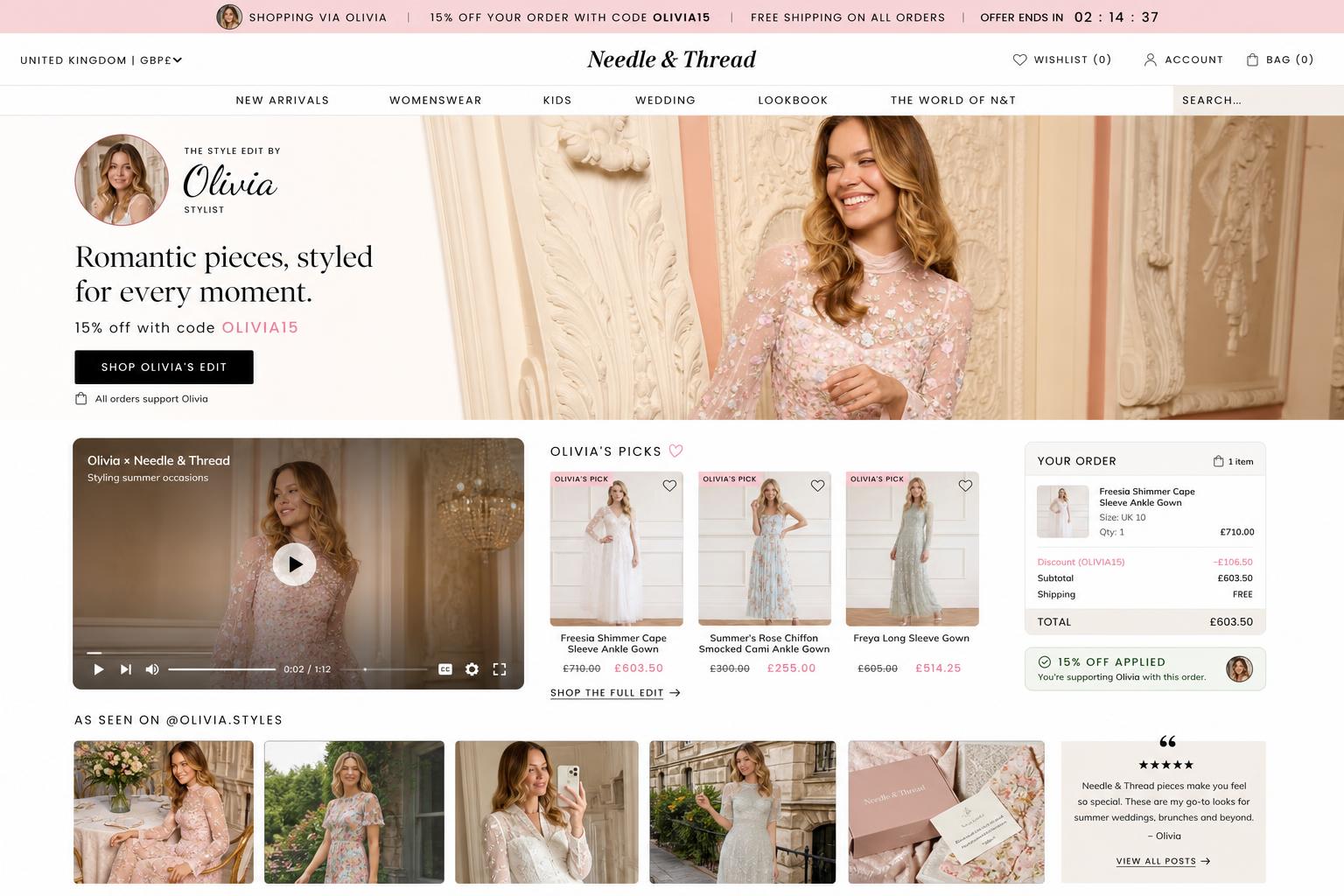Click the Search input field

[x=1258, y=101]
